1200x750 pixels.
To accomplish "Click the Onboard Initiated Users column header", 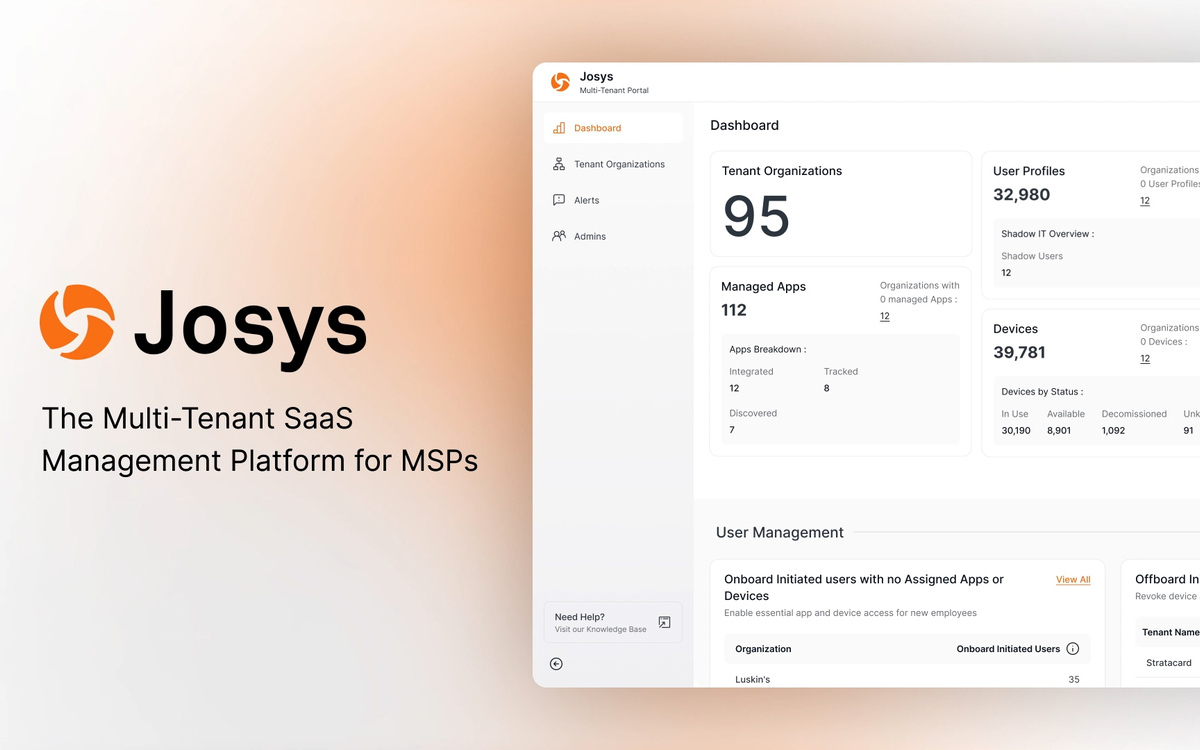I will (x=1008, y=649).
